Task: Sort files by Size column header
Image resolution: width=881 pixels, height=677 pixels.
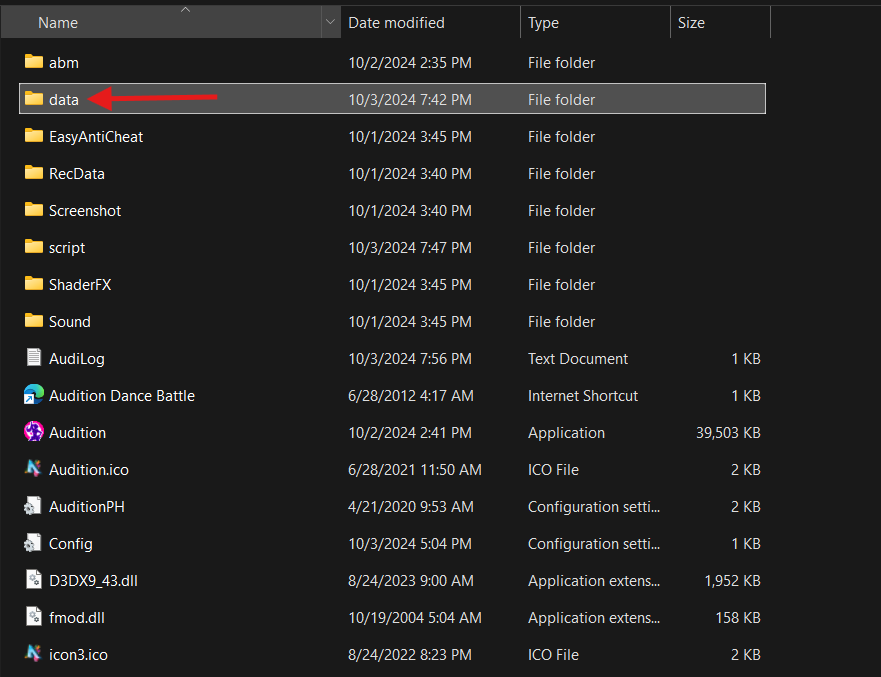Action: pyautogui.click(x=691, y=22)
